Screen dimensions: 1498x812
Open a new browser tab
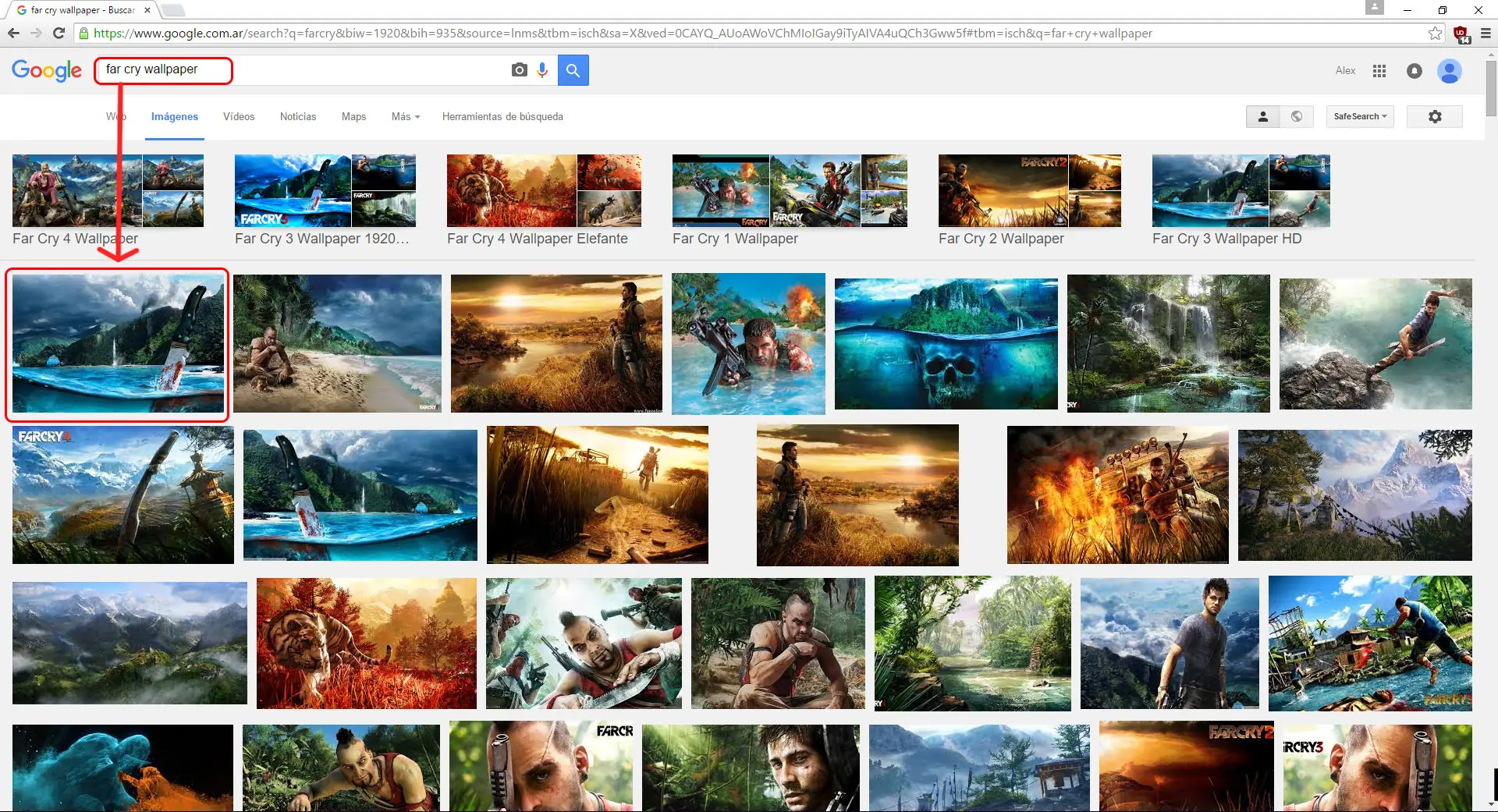pyautogui.click(x=172, y=10)
